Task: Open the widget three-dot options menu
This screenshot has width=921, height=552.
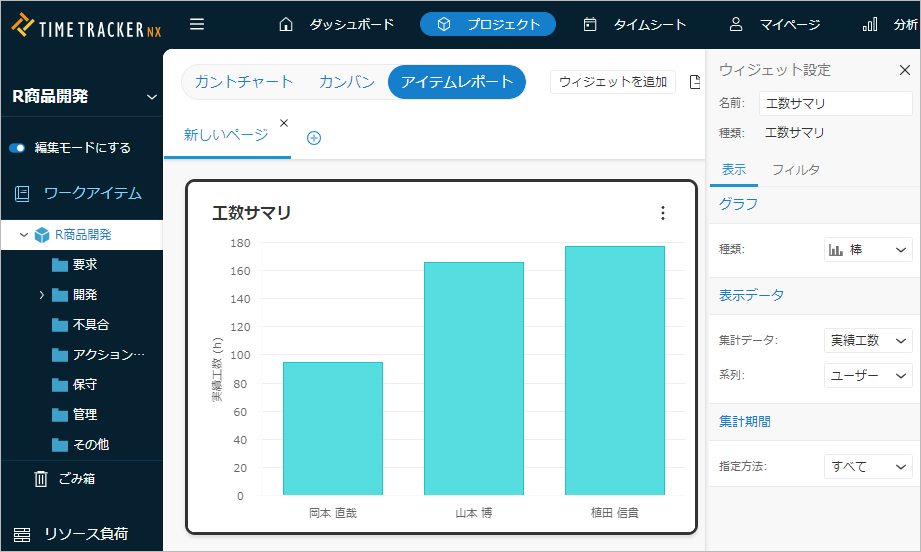Action: click(x=662, y=213)
